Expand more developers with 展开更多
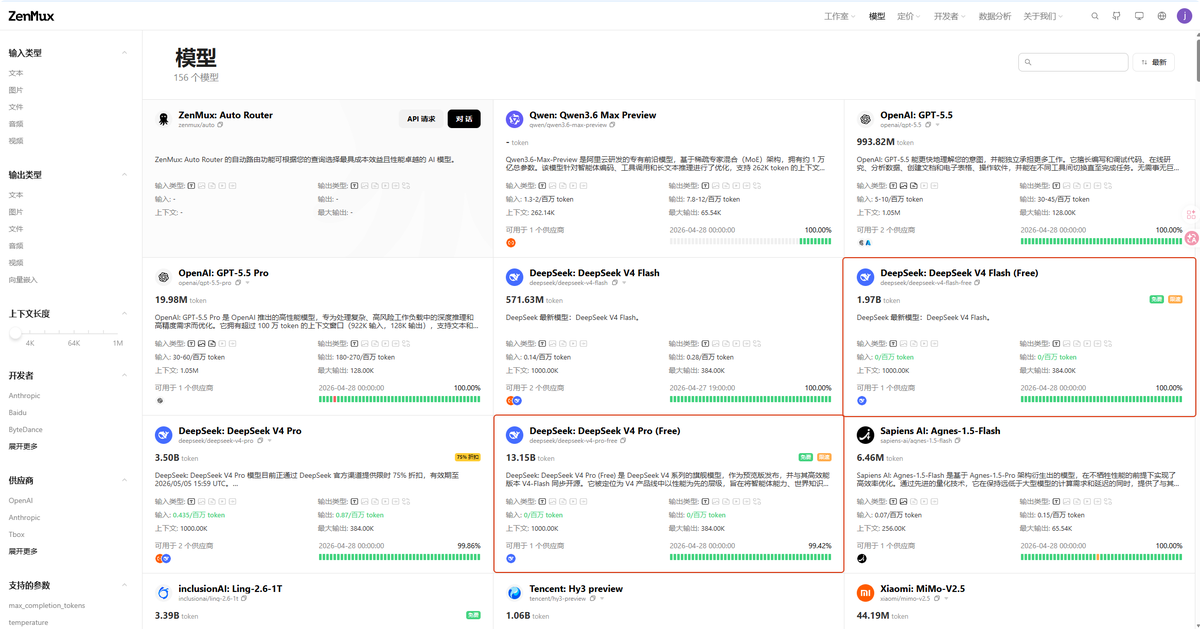Image resolution: width=1200 pixels, height=629 pixels. click(23, 446)
